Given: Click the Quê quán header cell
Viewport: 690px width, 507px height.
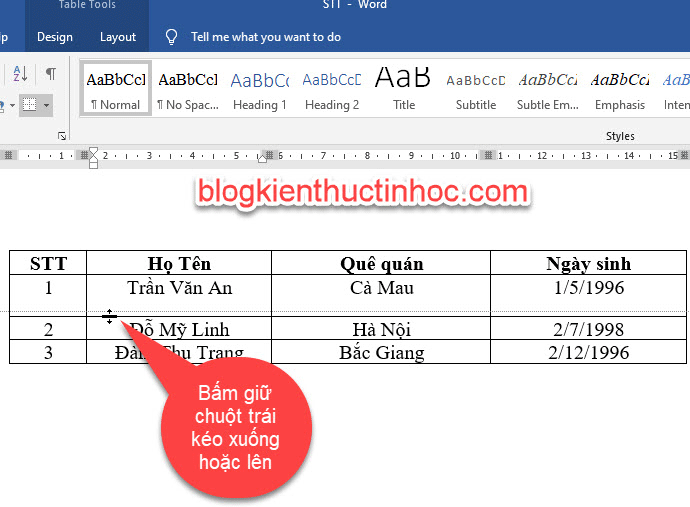Looking at the screenshot, I should (x=381, y=263).
